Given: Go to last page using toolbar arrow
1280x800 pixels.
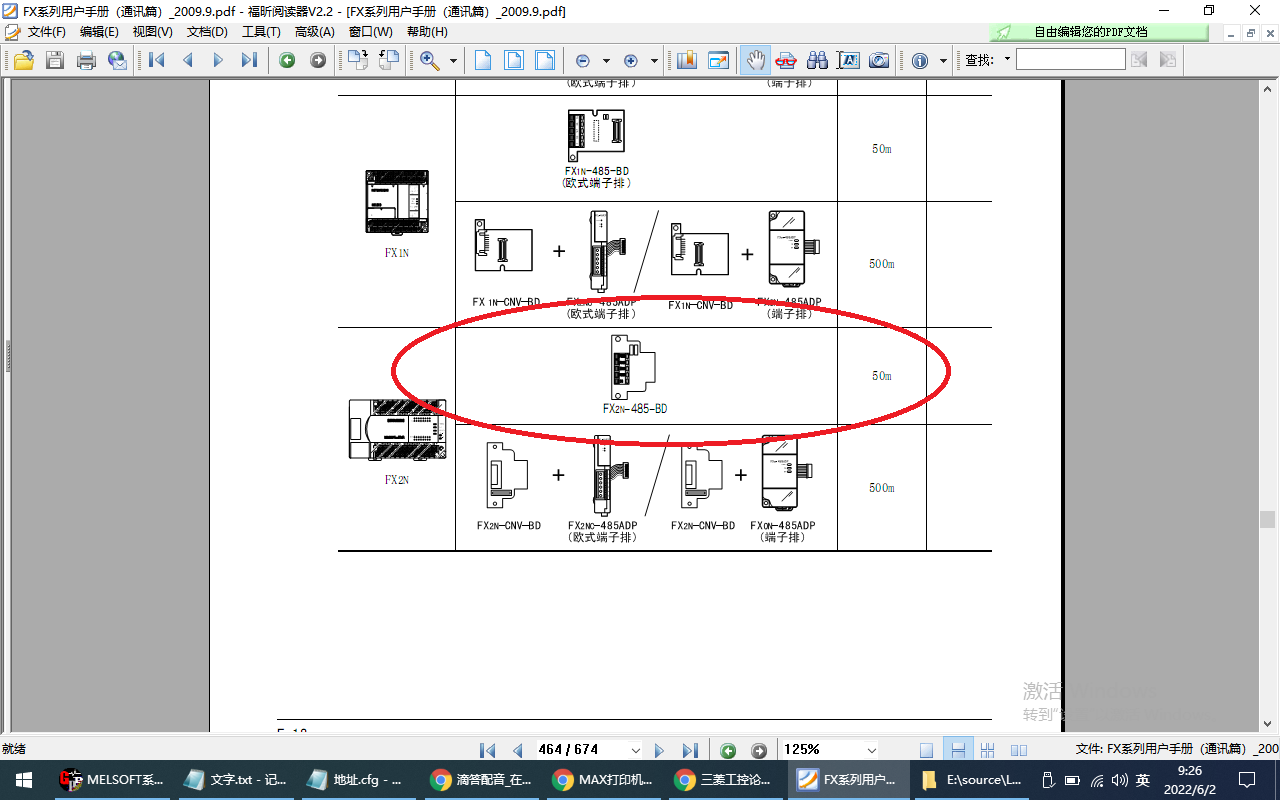Looking at the screenshot, I should pos(249,60).
